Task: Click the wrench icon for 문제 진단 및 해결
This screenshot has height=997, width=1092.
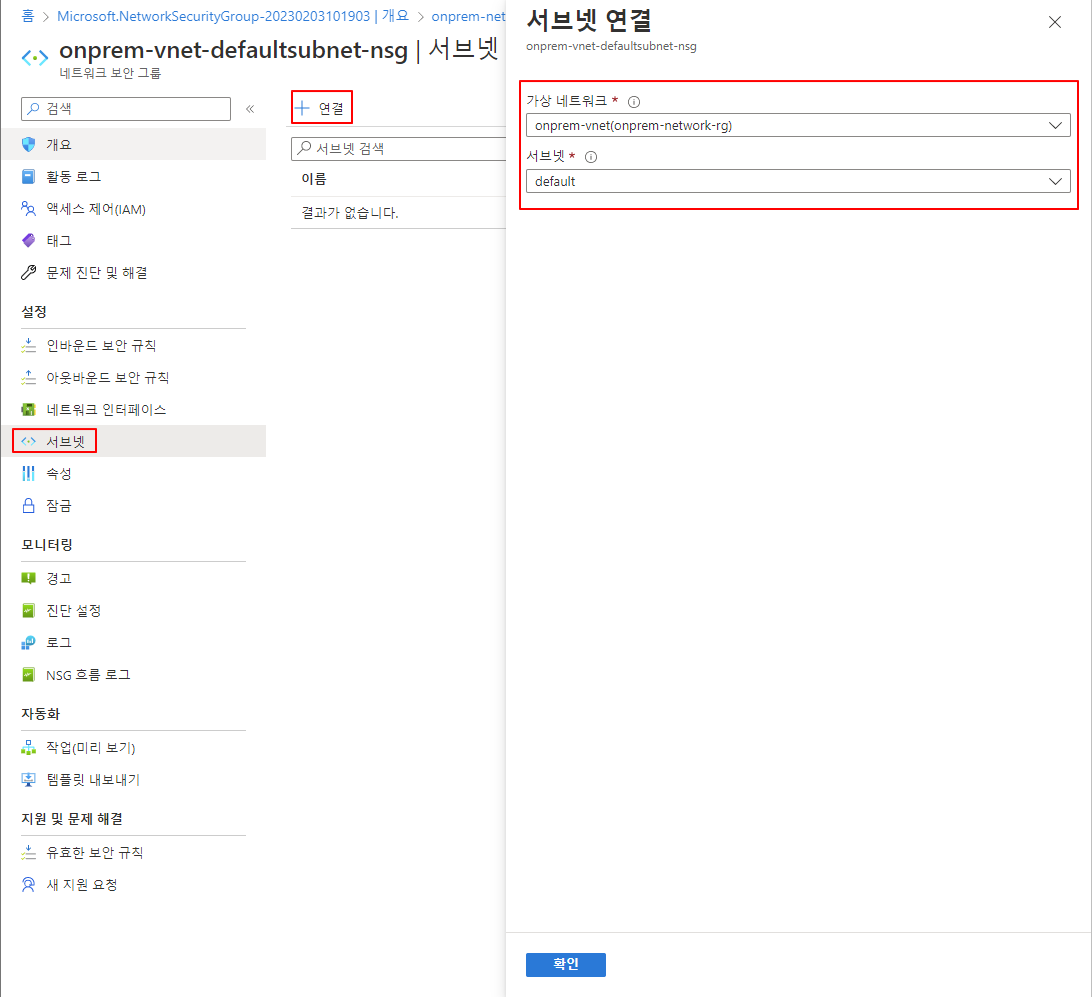Action: click(x=29, y=272)
